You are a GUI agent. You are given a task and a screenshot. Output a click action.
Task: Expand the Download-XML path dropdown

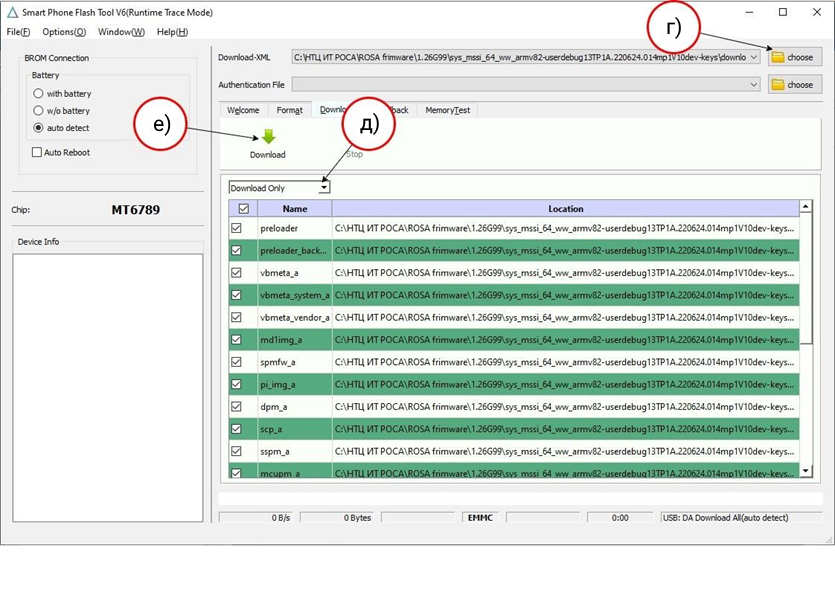(753, 58)
